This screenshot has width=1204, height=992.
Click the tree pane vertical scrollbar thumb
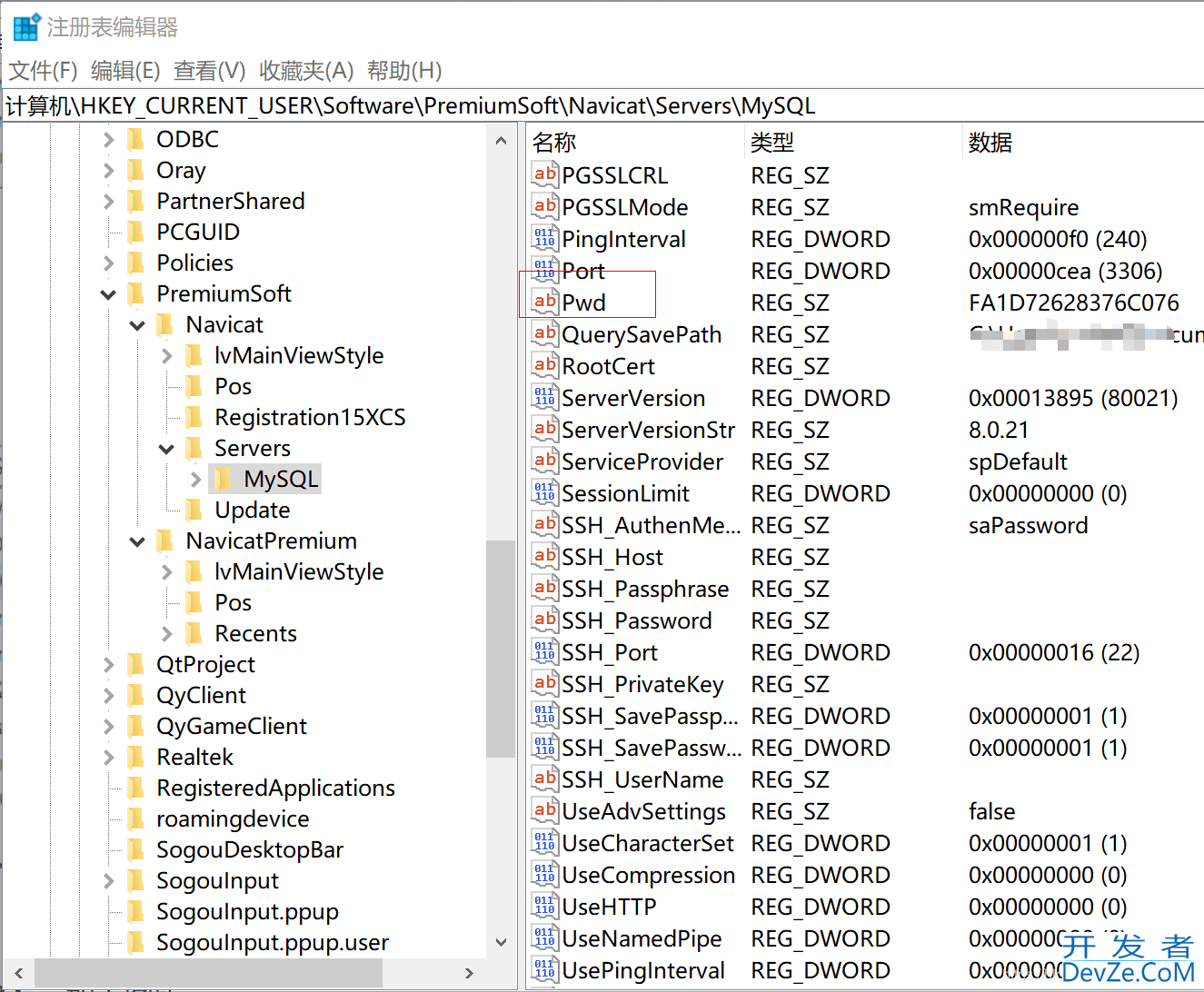point(501,649)
